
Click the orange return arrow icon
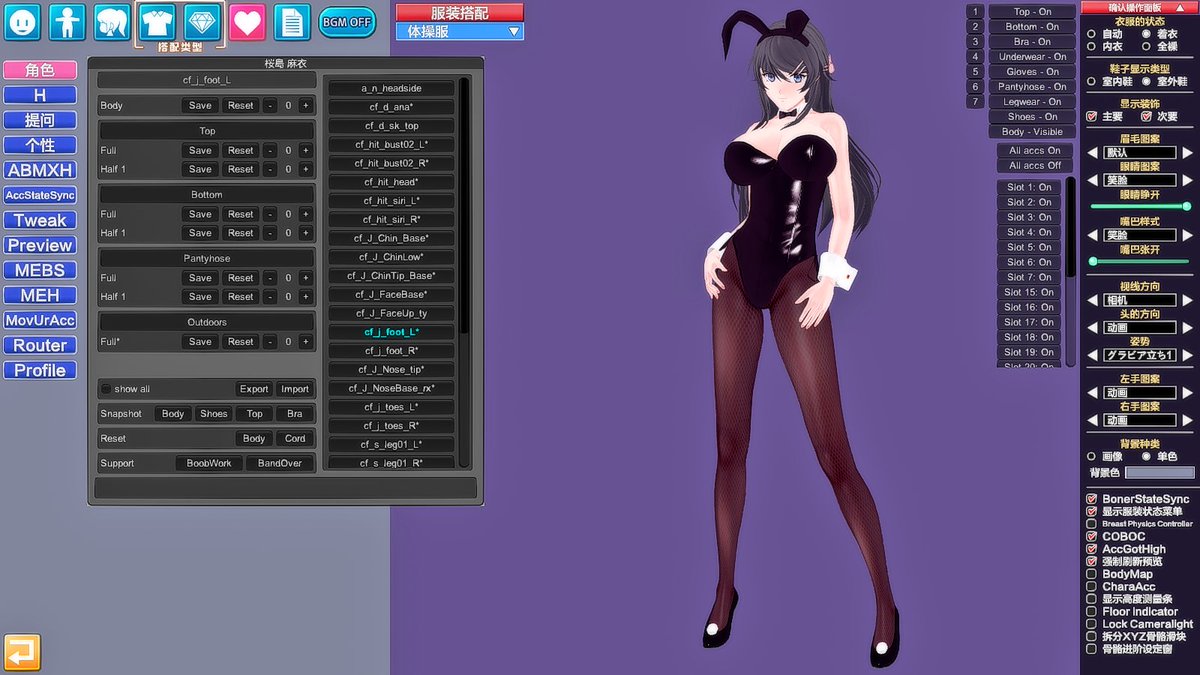[22, 652]
